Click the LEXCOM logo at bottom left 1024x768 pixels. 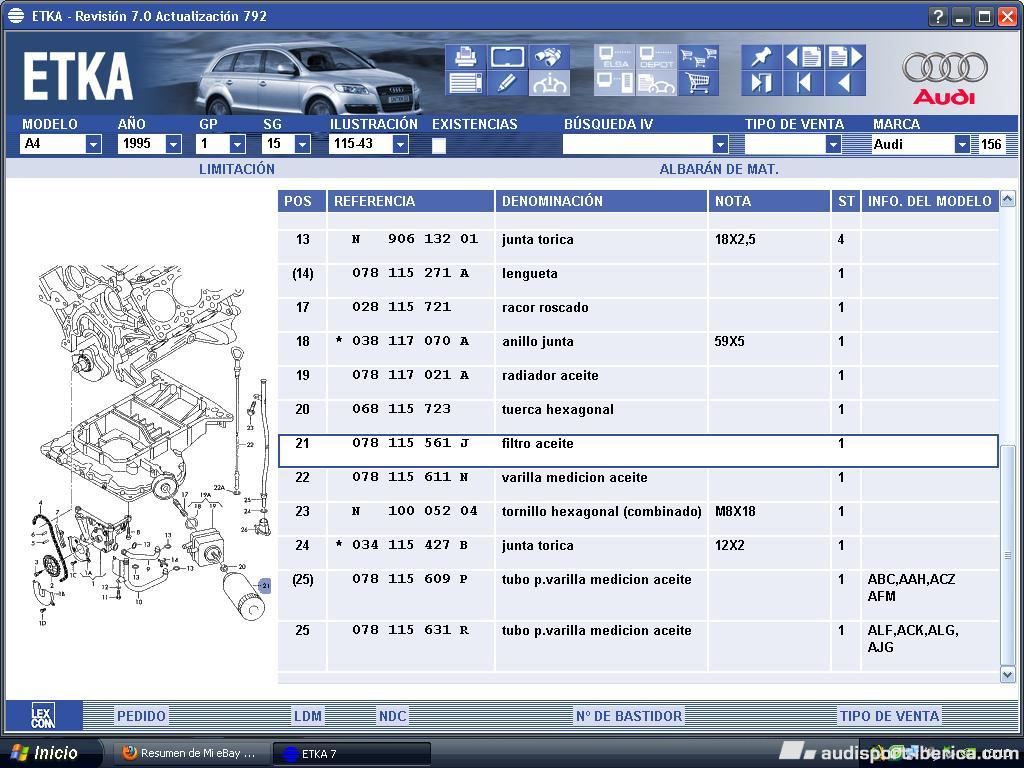pos(43,716)
